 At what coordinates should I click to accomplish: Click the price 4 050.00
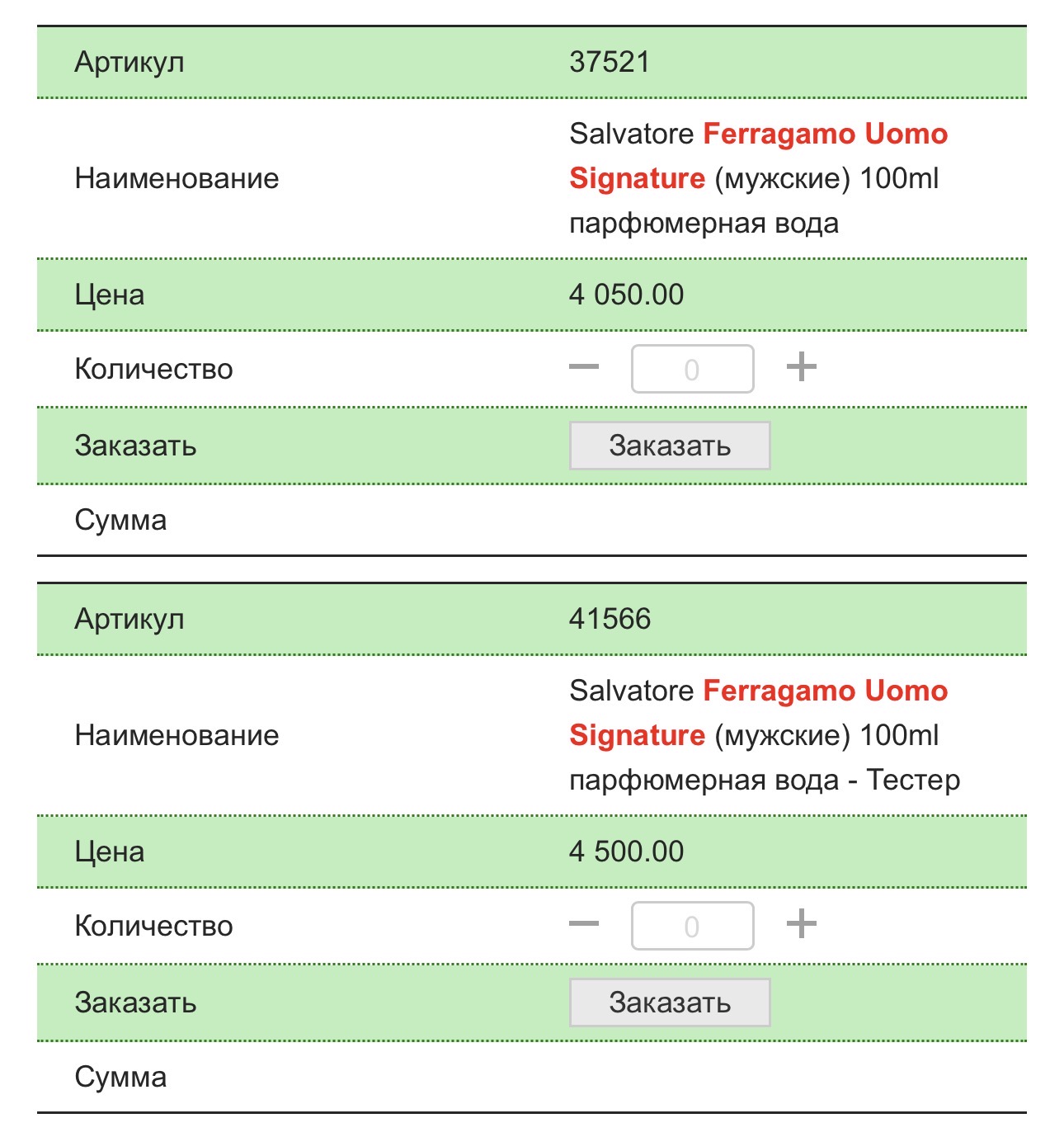coord(626,295)
